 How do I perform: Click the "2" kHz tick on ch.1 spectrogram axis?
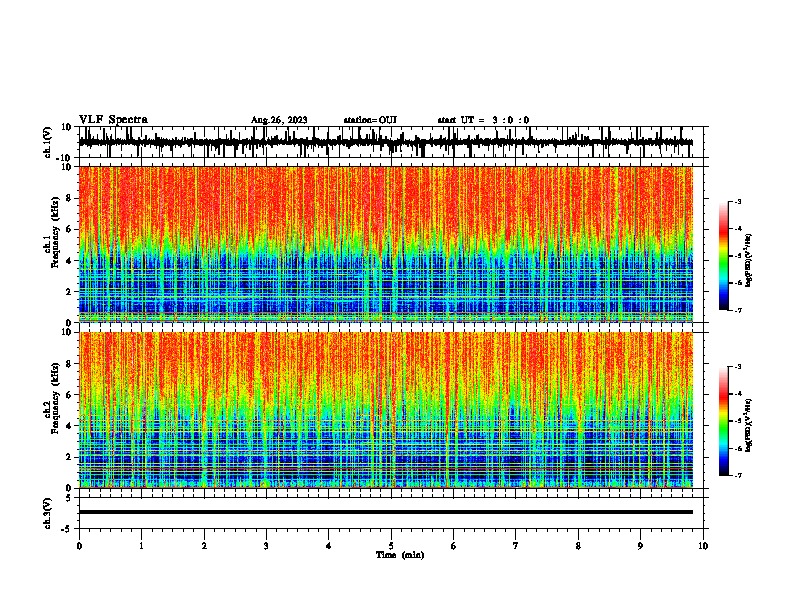70,292
